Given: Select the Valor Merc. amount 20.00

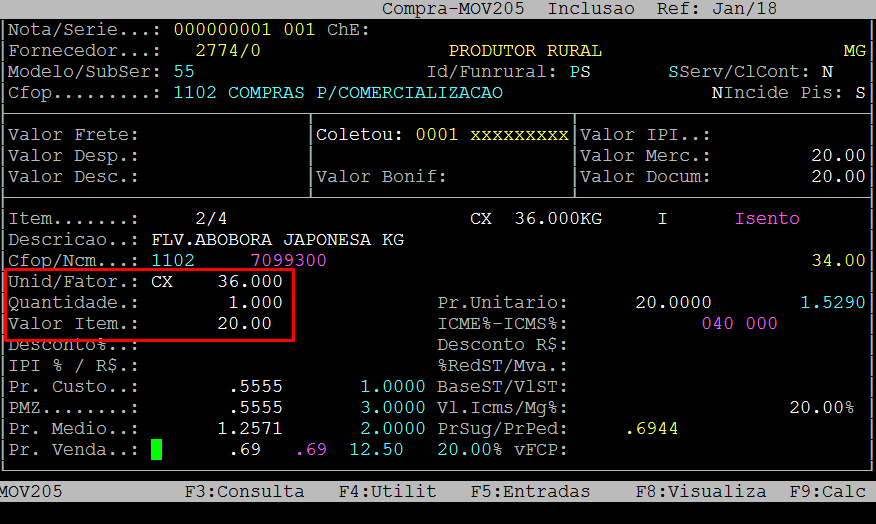Looking at the screenshot, I should (x=838, y=156).
